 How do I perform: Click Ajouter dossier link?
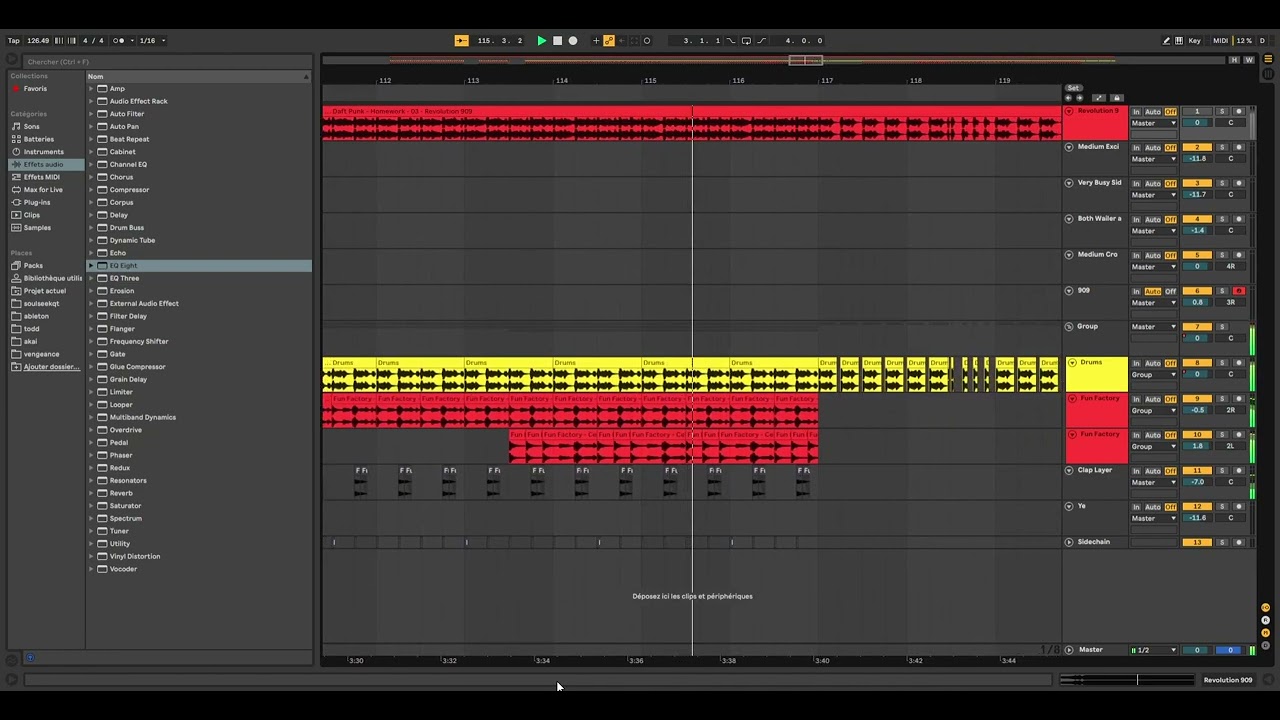(x=51, y=367)
